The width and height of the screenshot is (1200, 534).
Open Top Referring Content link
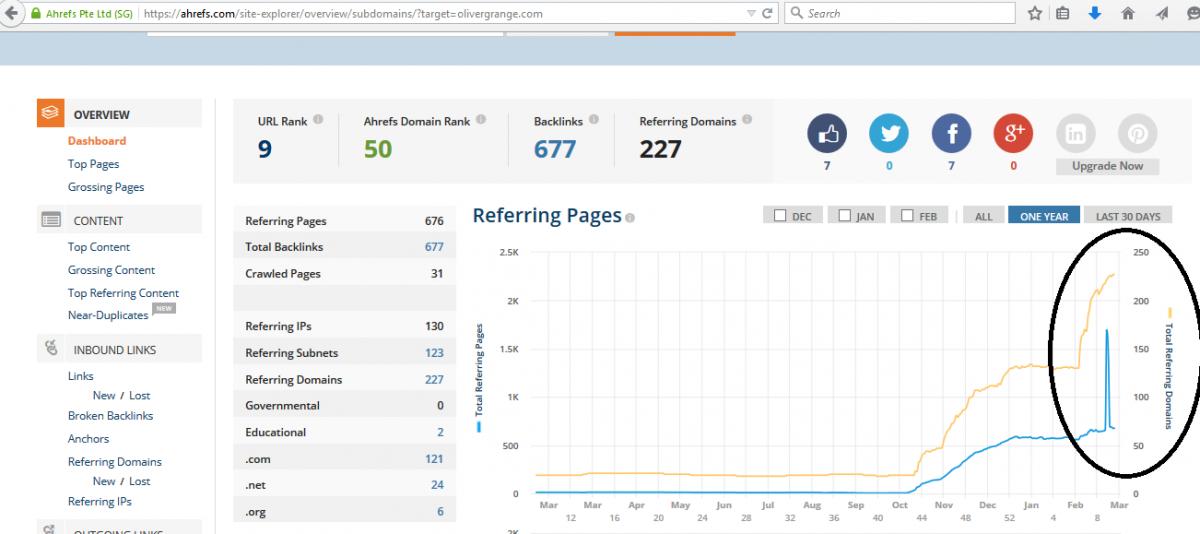coord(123,293)
